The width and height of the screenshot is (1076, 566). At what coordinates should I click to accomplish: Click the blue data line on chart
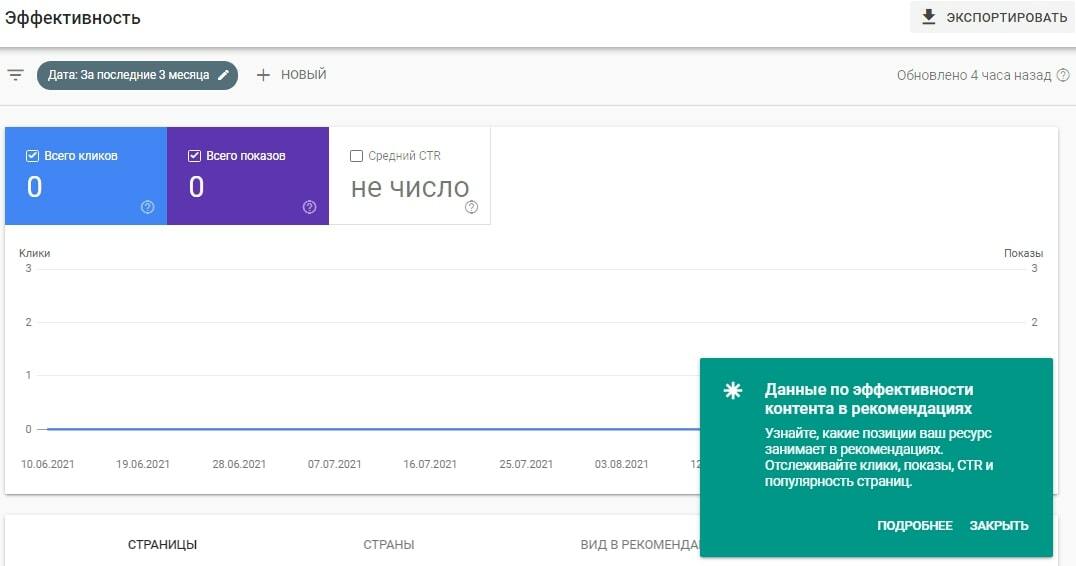[x=371, y=429]
